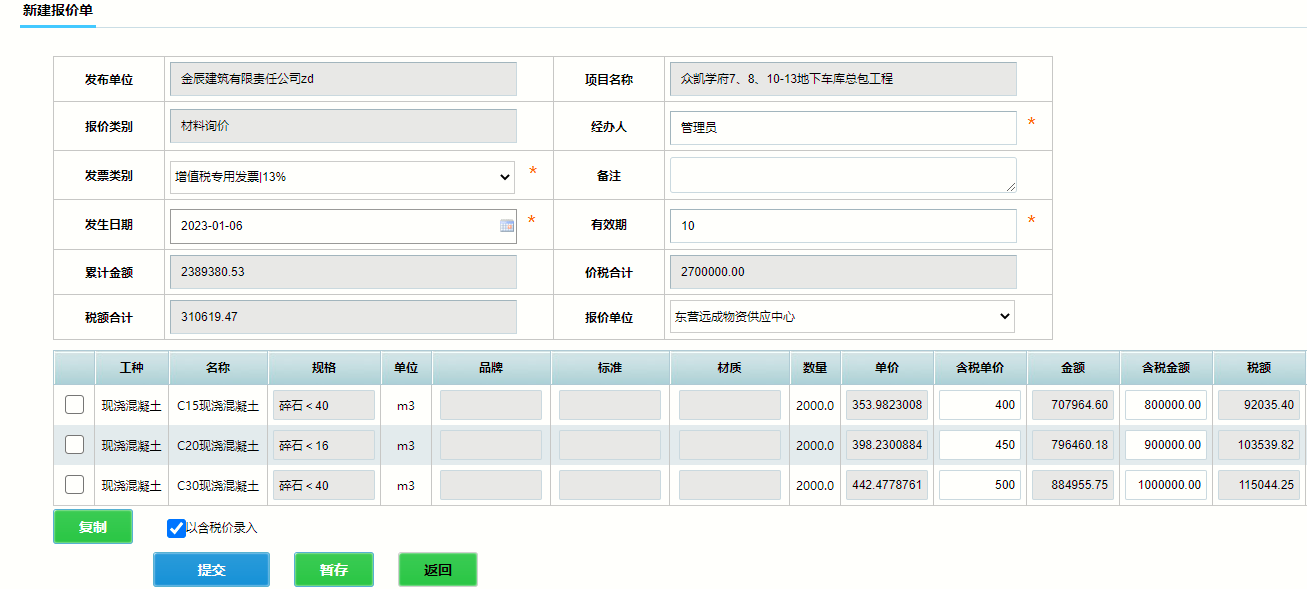
Task: Edit 含税单价 value 450 for C20
Action: [979, 445]
